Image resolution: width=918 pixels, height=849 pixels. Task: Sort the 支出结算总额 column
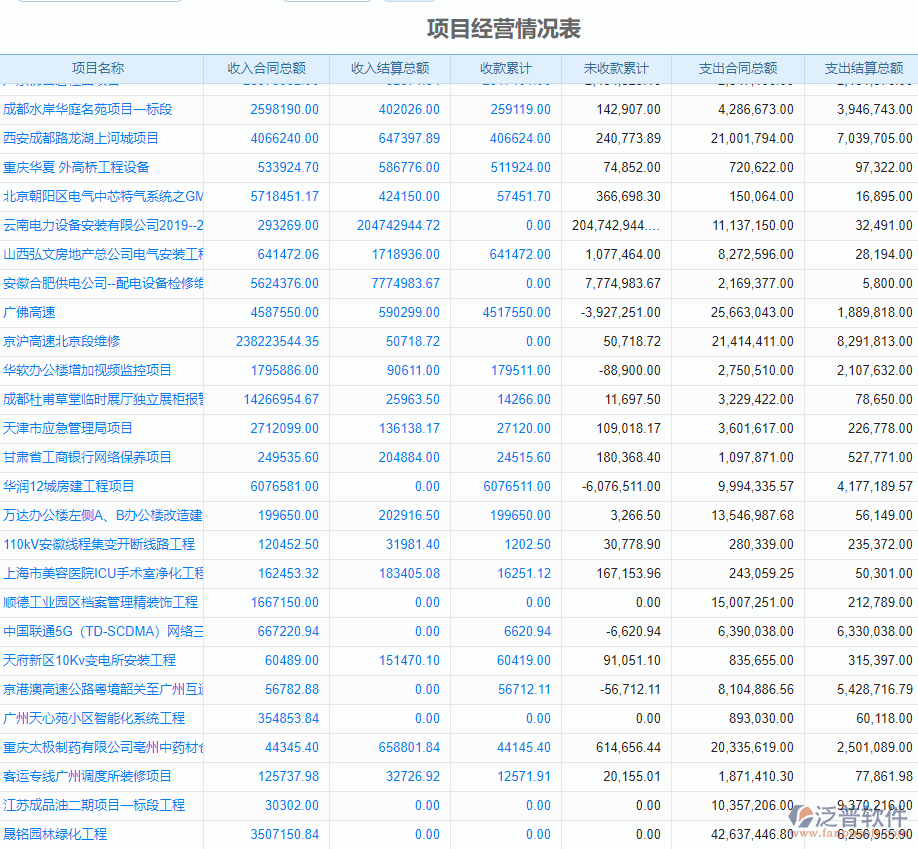pos(865,68)
